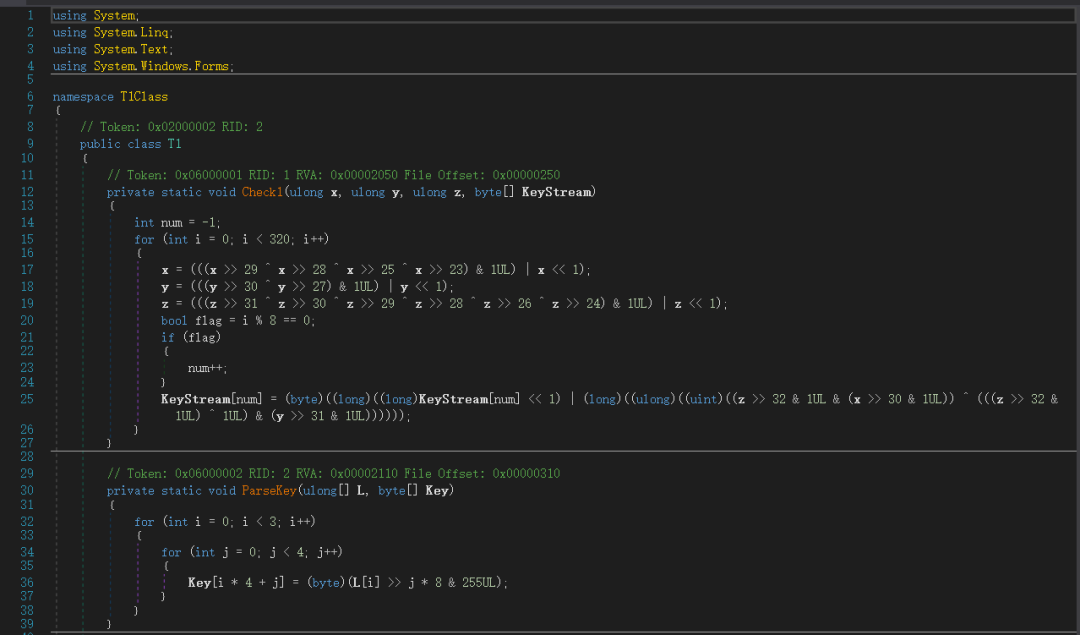Click the 255UL constant
Image resolution: width=1080 pixels, height=635 pixels.
tap(479, 583)
